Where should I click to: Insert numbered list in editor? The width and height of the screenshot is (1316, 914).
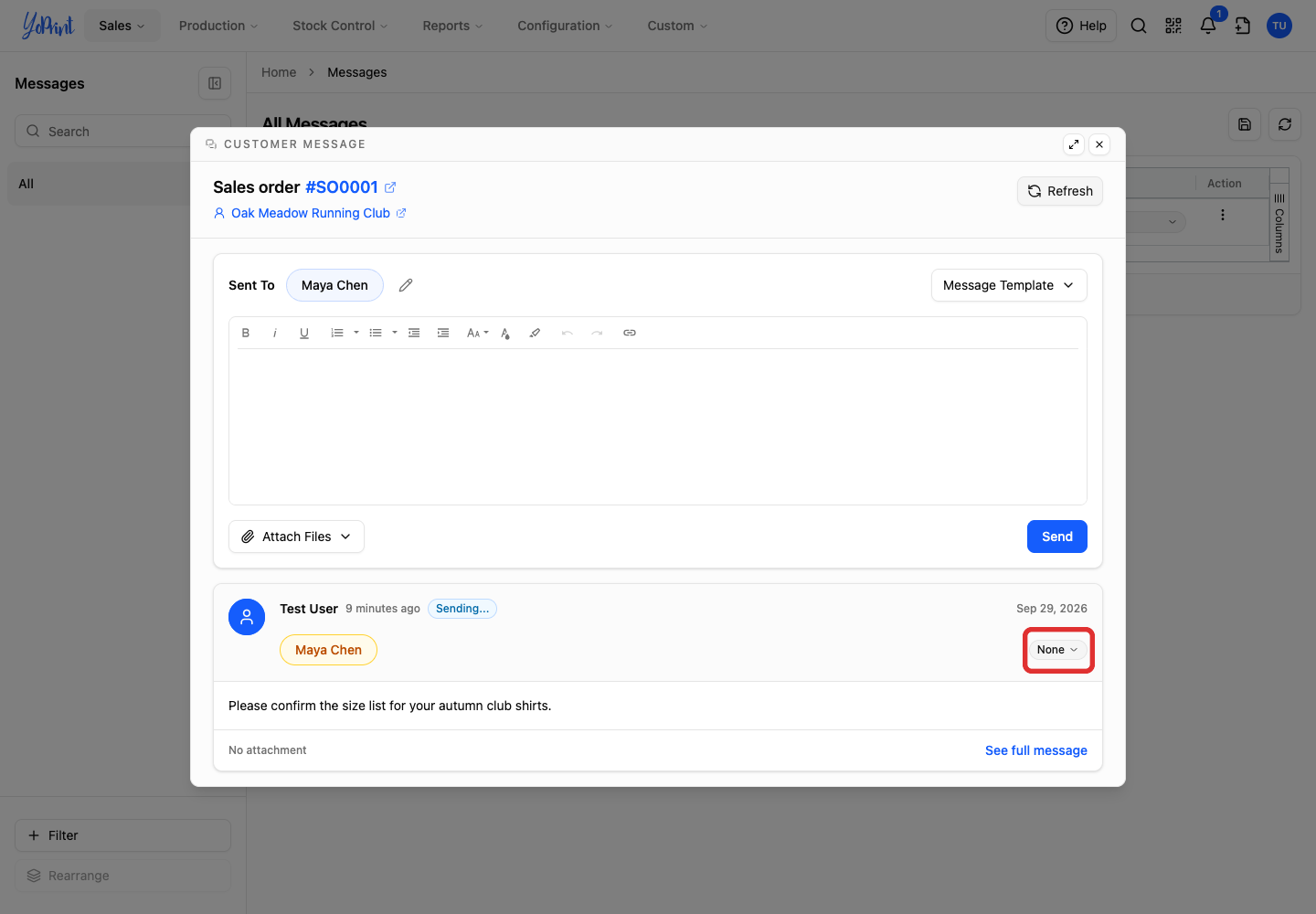(337, 333)
